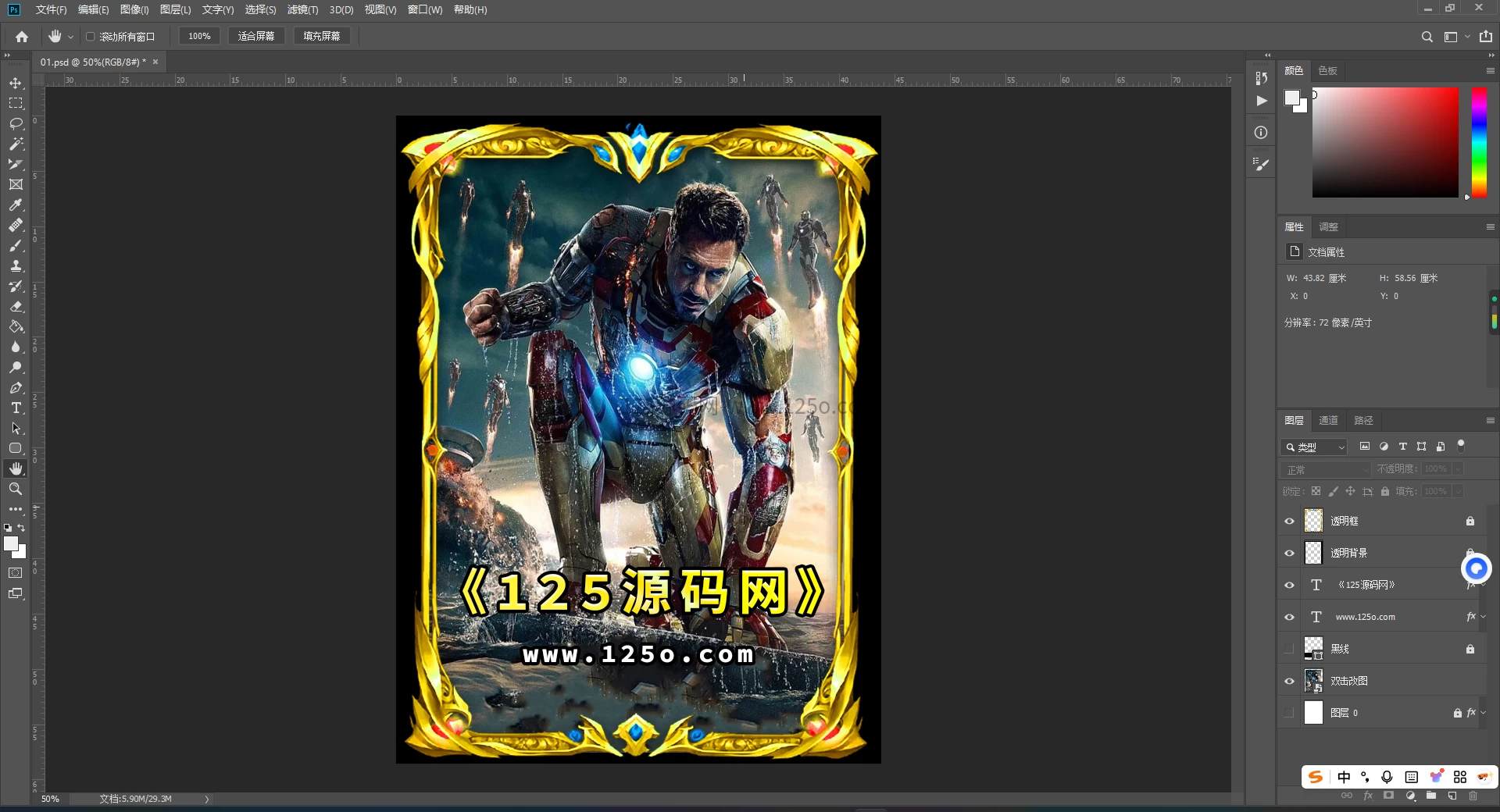Click the 填充屏幕 button
1500x812 pixels.
(322, 36)
